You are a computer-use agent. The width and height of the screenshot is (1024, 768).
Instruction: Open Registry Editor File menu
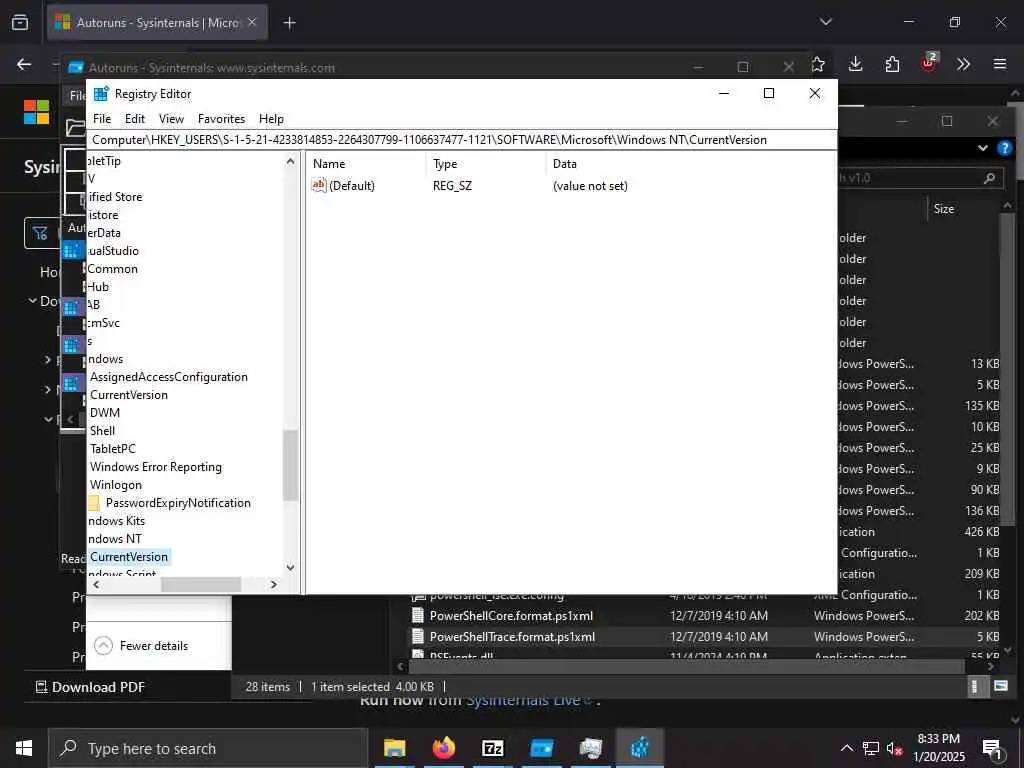click(x=102, y=119)
